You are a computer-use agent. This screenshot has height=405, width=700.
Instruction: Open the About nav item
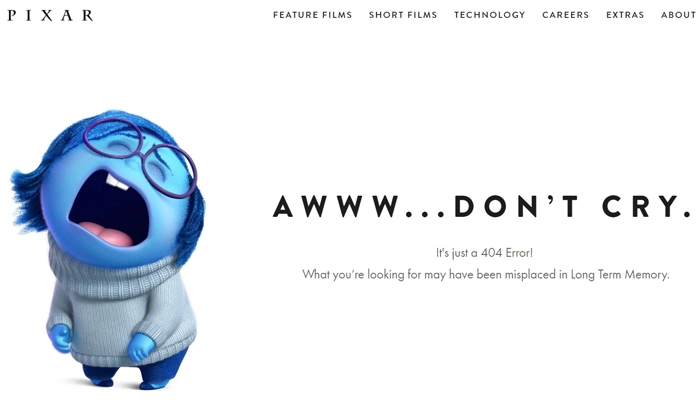(678, 15)
